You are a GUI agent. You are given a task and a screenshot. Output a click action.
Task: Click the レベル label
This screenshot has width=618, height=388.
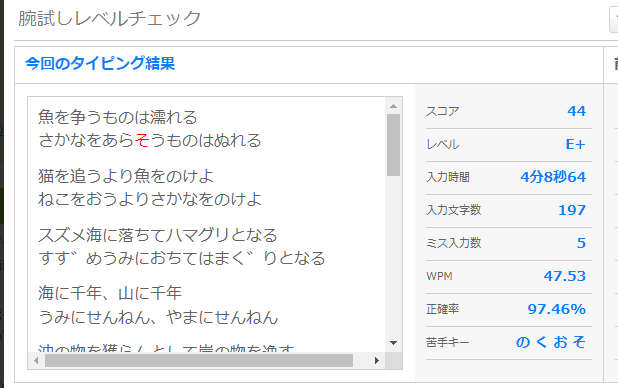click(x=443, y=144)
